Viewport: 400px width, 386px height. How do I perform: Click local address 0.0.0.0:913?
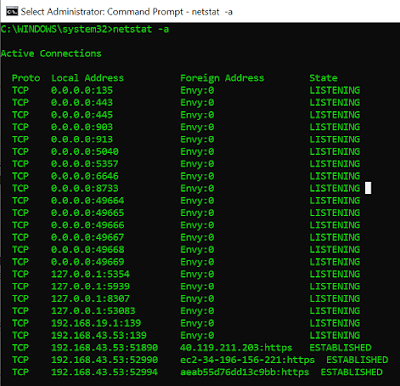coord(82,139)
